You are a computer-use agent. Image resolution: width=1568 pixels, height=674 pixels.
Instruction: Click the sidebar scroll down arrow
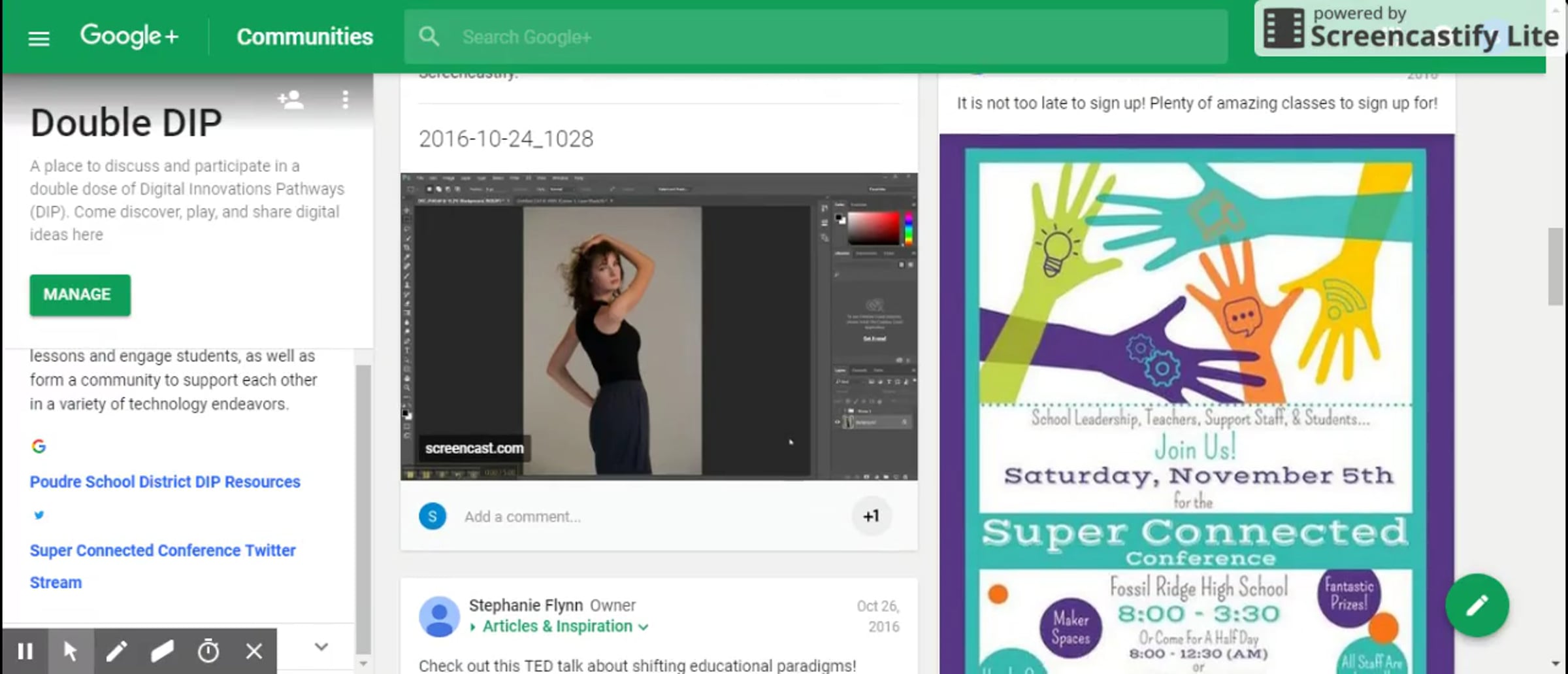pos(363,663)
